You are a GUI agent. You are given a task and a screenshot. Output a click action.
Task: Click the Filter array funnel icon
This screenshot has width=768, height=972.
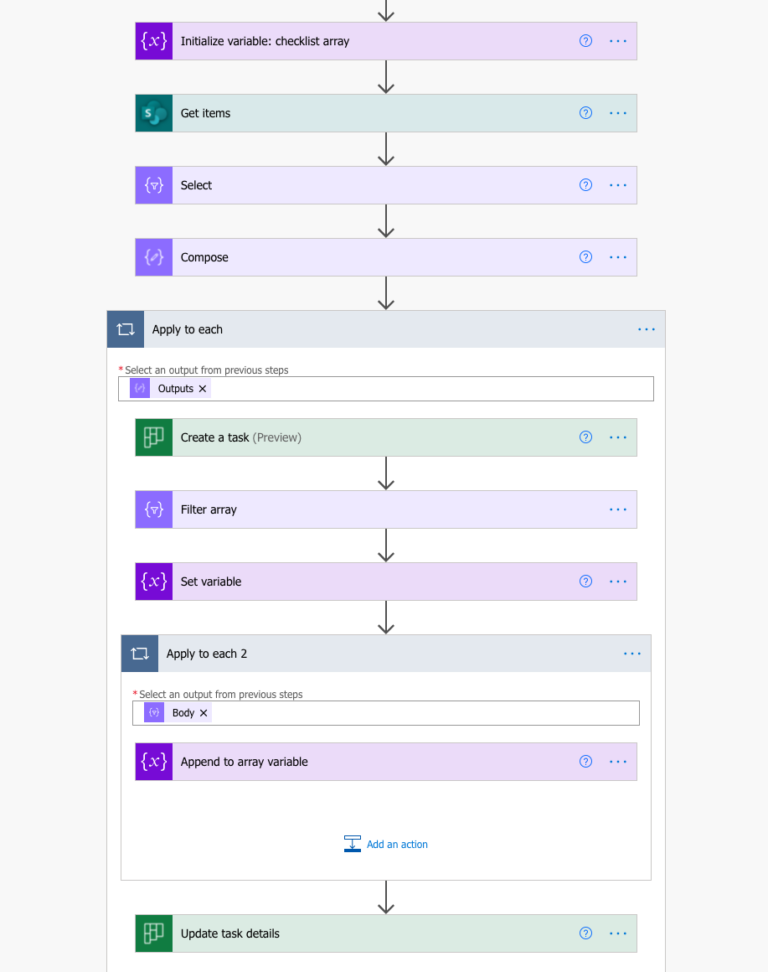154,509
